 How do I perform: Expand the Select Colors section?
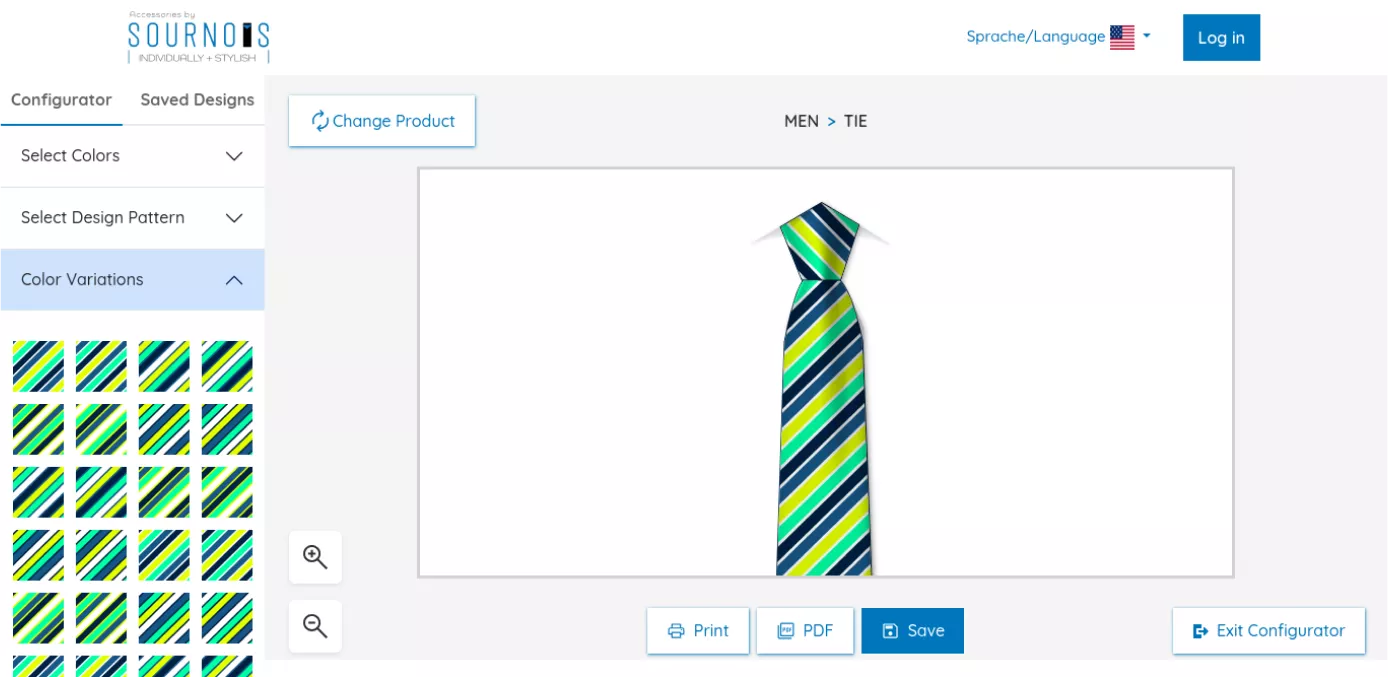point(132,156)
